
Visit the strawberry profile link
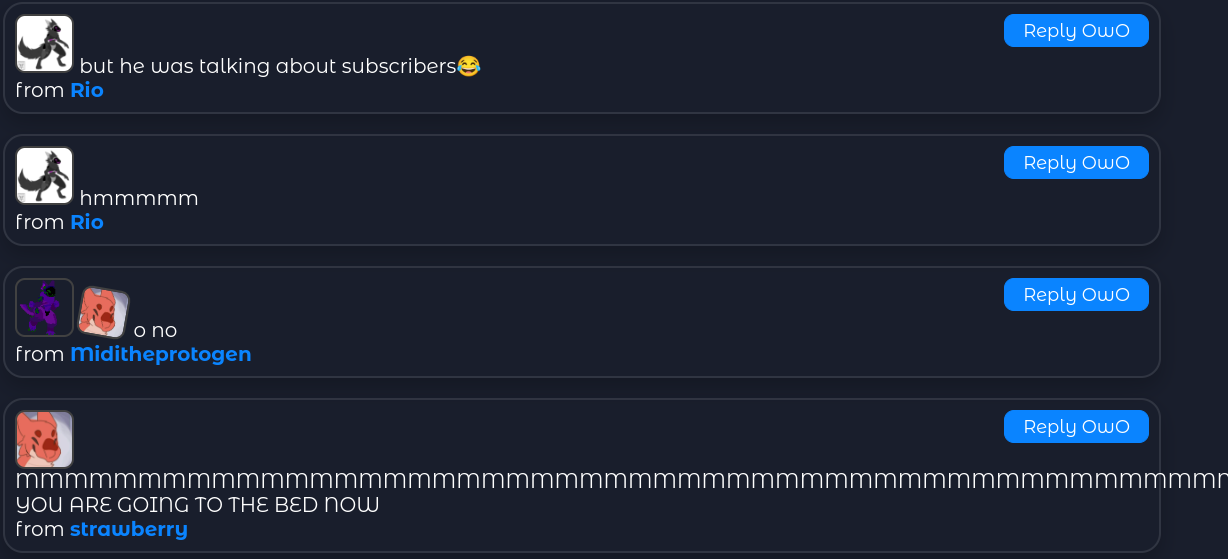pos(129,530)
